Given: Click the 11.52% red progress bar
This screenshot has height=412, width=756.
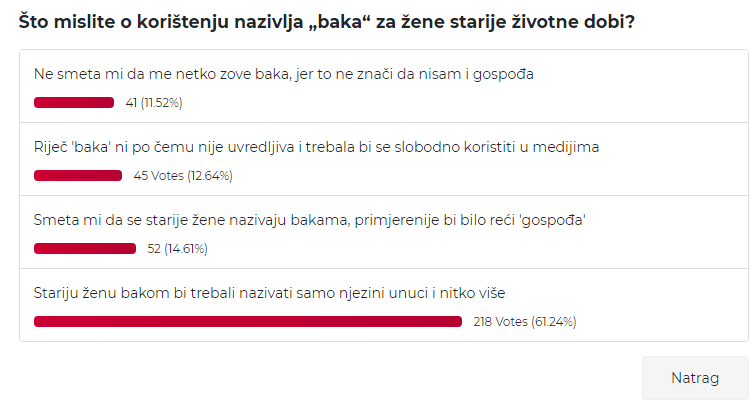Looking at the screenshot, I should 74,102.
